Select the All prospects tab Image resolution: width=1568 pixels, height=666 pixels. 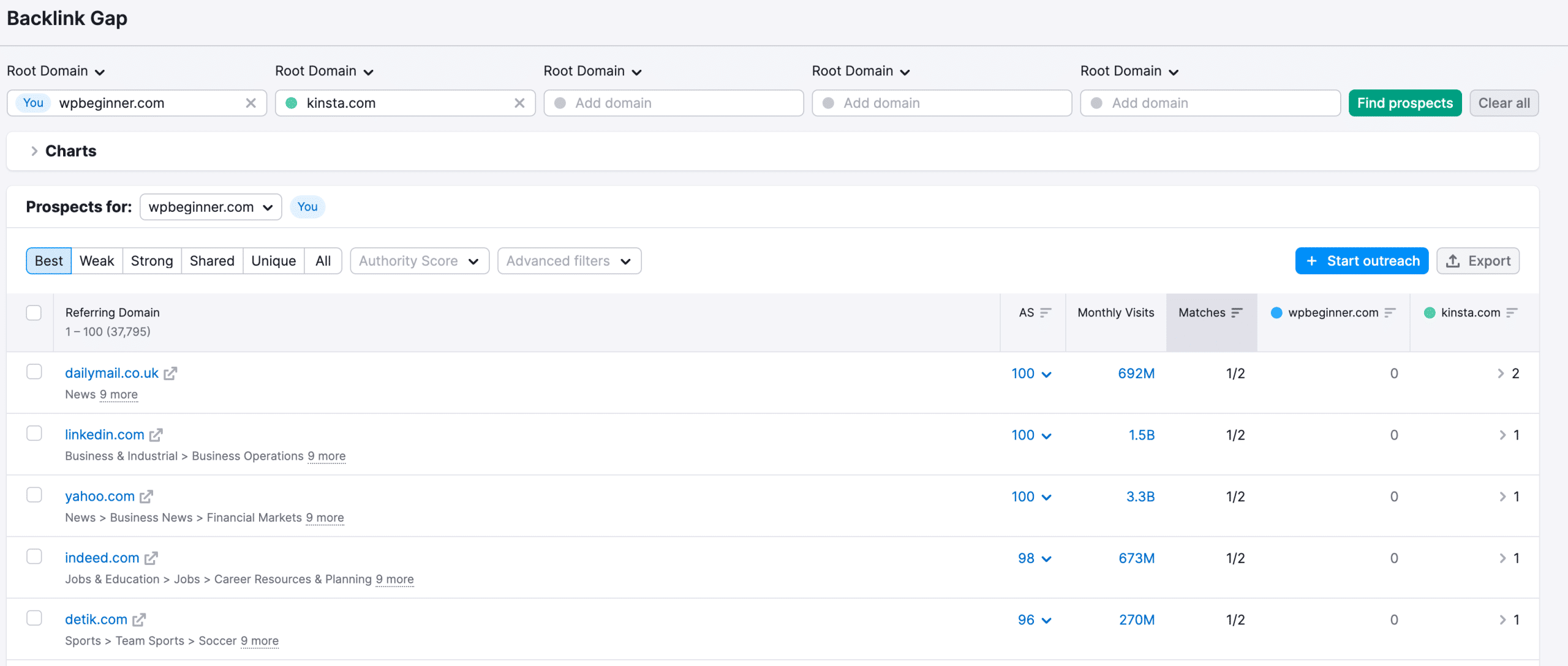[323, 261]
